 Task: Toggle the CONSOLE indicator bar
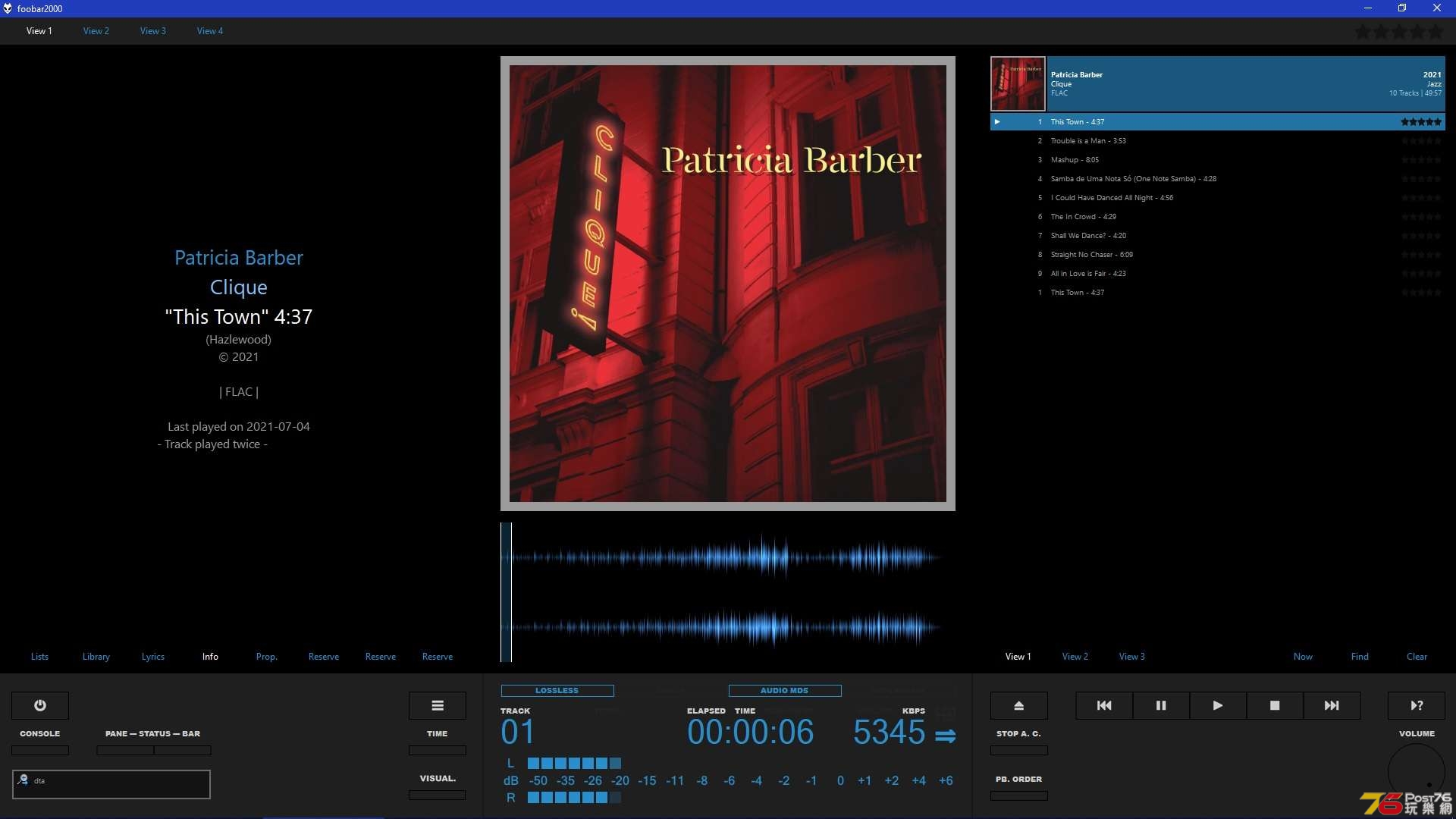click(x=40, y=750)
